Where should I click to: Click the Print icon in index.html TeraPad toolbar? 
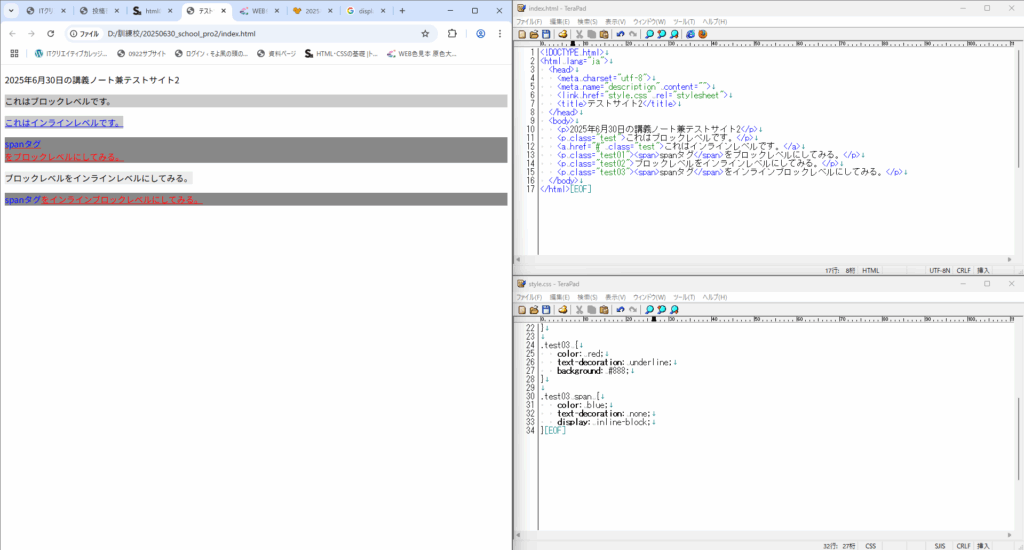[x=563, y=34]
